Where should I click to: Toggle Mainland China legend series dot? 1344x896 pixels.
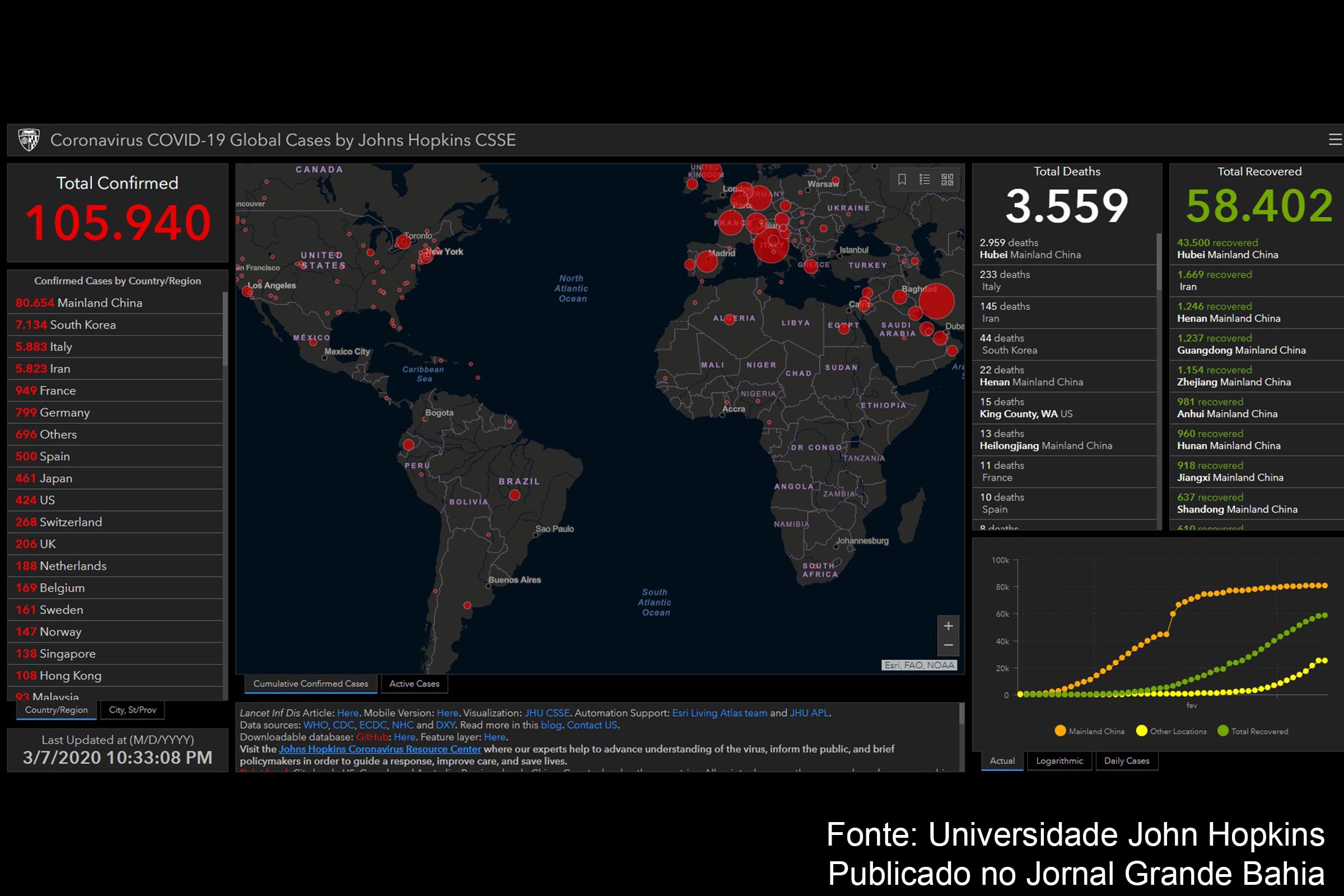(x=1060, y=731)
